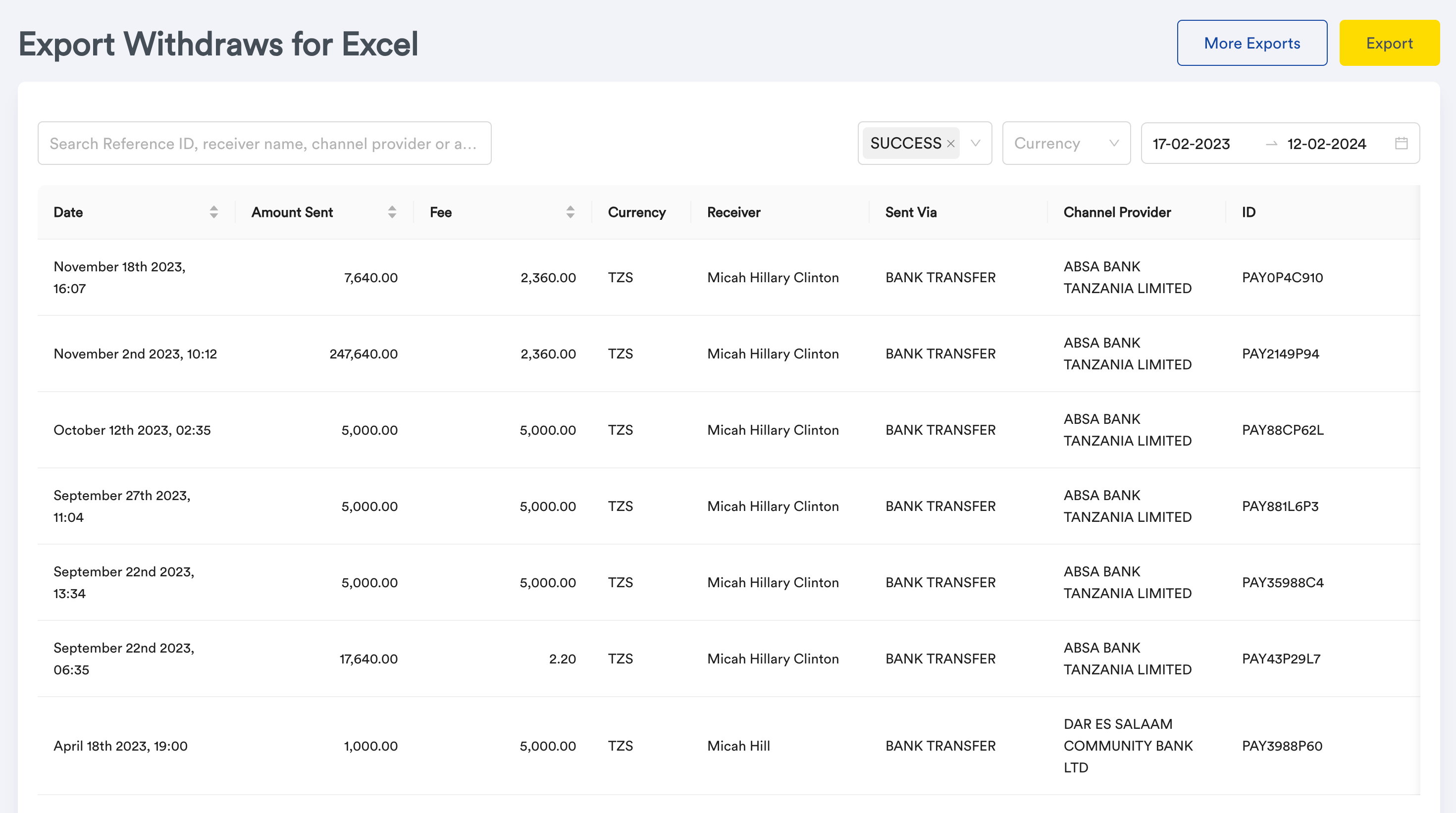Click date September 22nd 2023, 06:35
Image resolution: width=1456 pixels, height=813 pixels.
pyautogui.click(x=124, y=660)
